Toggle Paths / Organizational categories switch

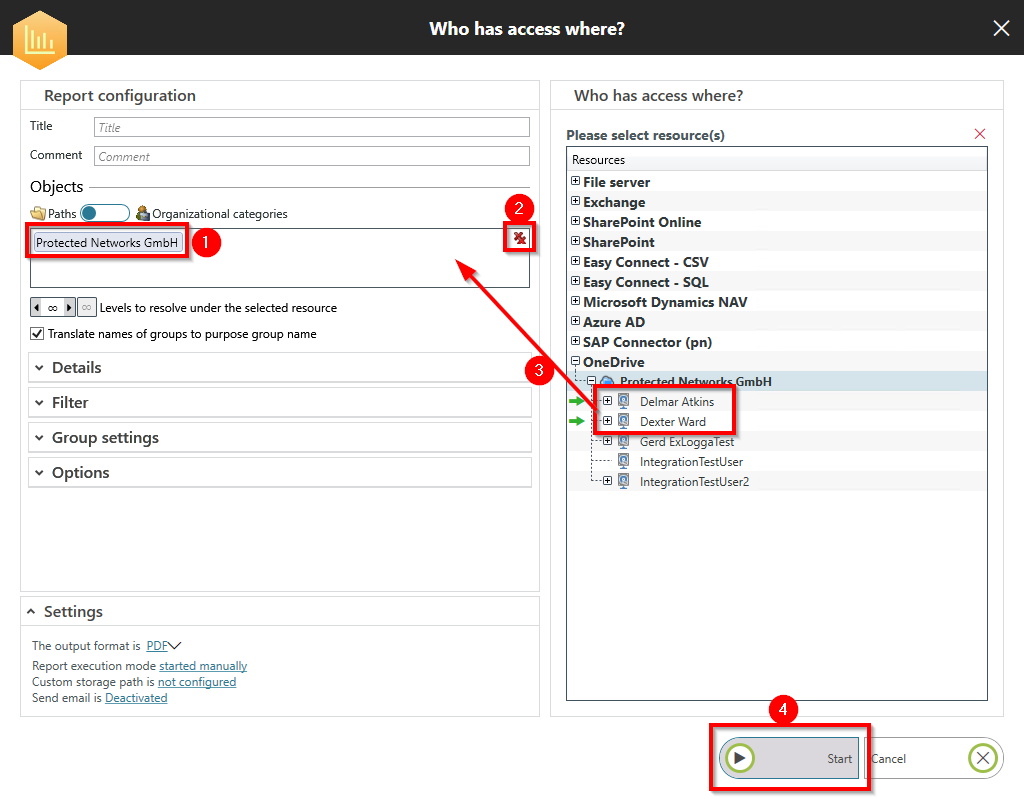tap(105, 213)
